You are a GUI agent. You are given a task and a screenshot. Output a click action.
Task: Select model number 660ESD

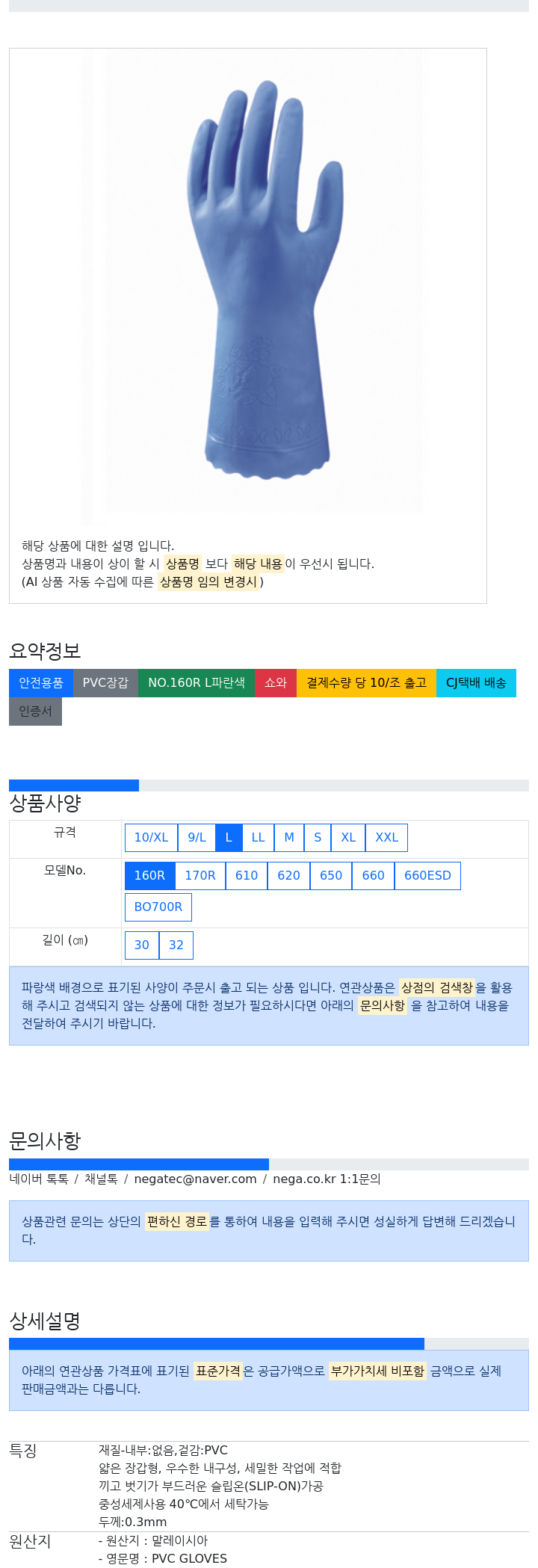[427, 875]
